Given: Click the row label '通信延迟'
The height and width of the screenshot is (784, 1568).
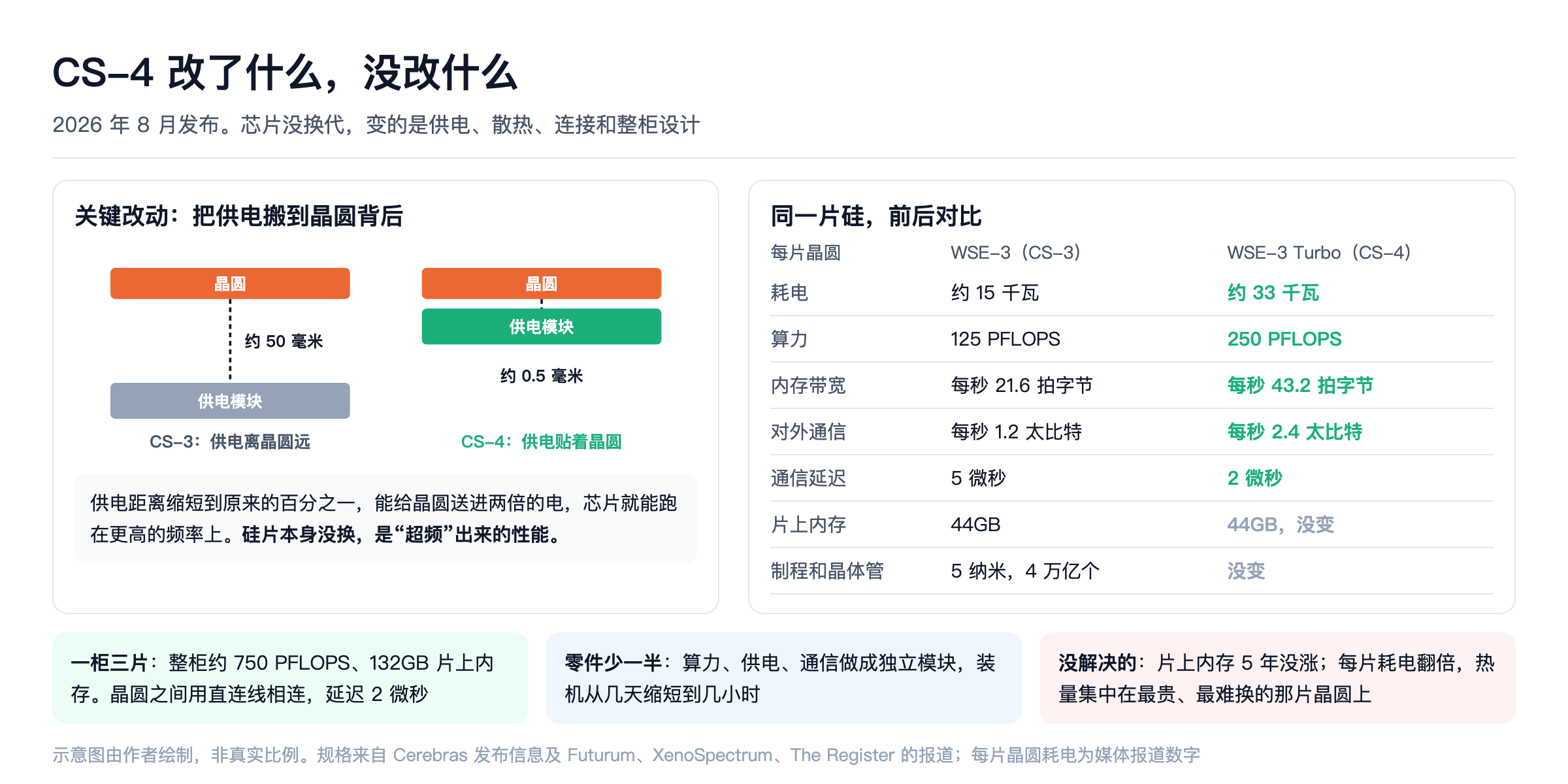Looking at the screenshot, I should (x=808, y=478).
